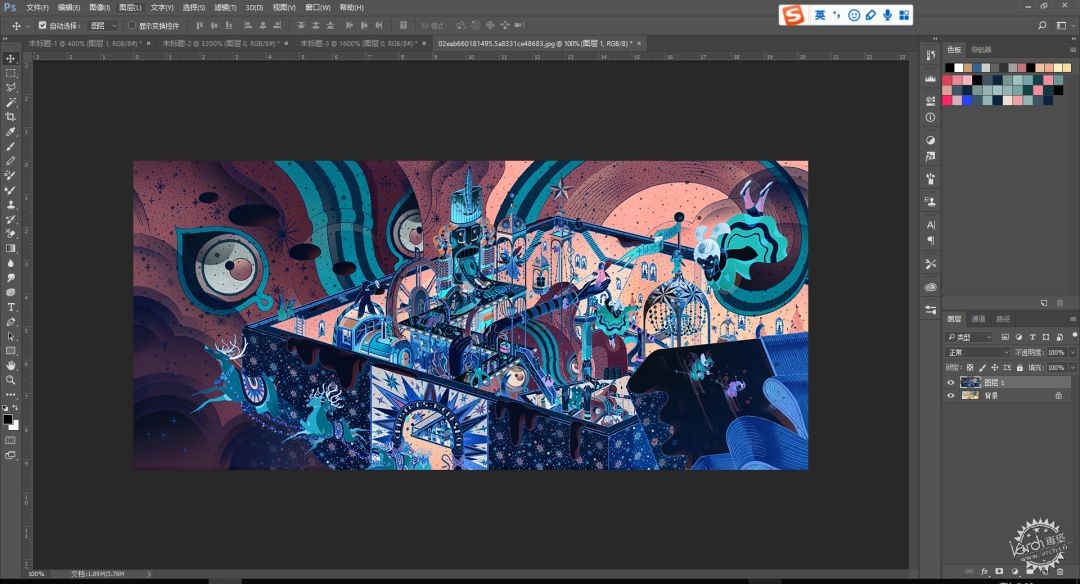Expand the status bar info arrow
This screenshot has width=1080, height=584.
click(x=149, y=574)
